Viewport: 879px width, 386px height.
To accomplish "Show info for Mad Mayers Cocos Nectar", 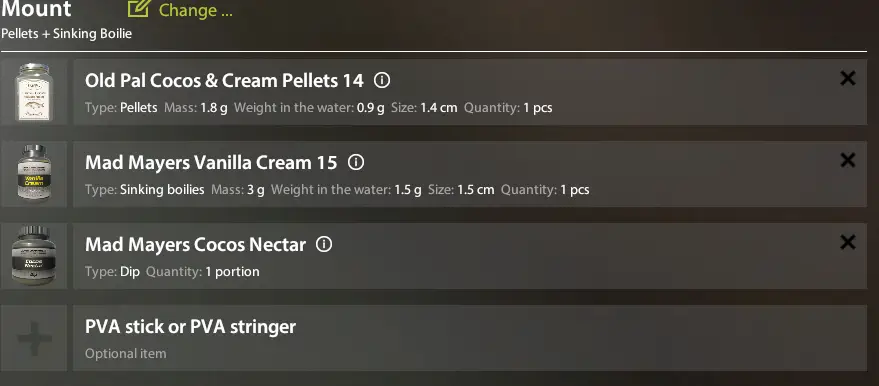I will click(x=324, y=244).
